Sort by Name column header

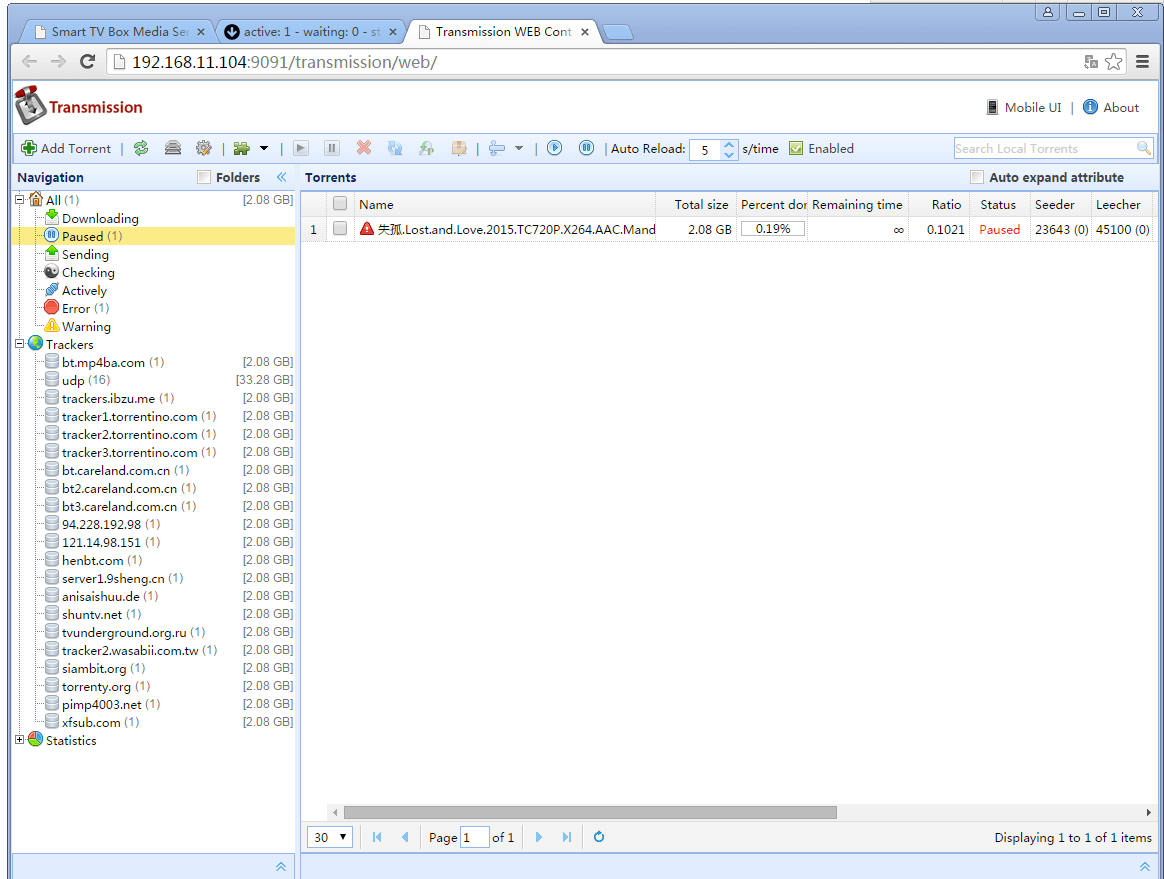504,204
